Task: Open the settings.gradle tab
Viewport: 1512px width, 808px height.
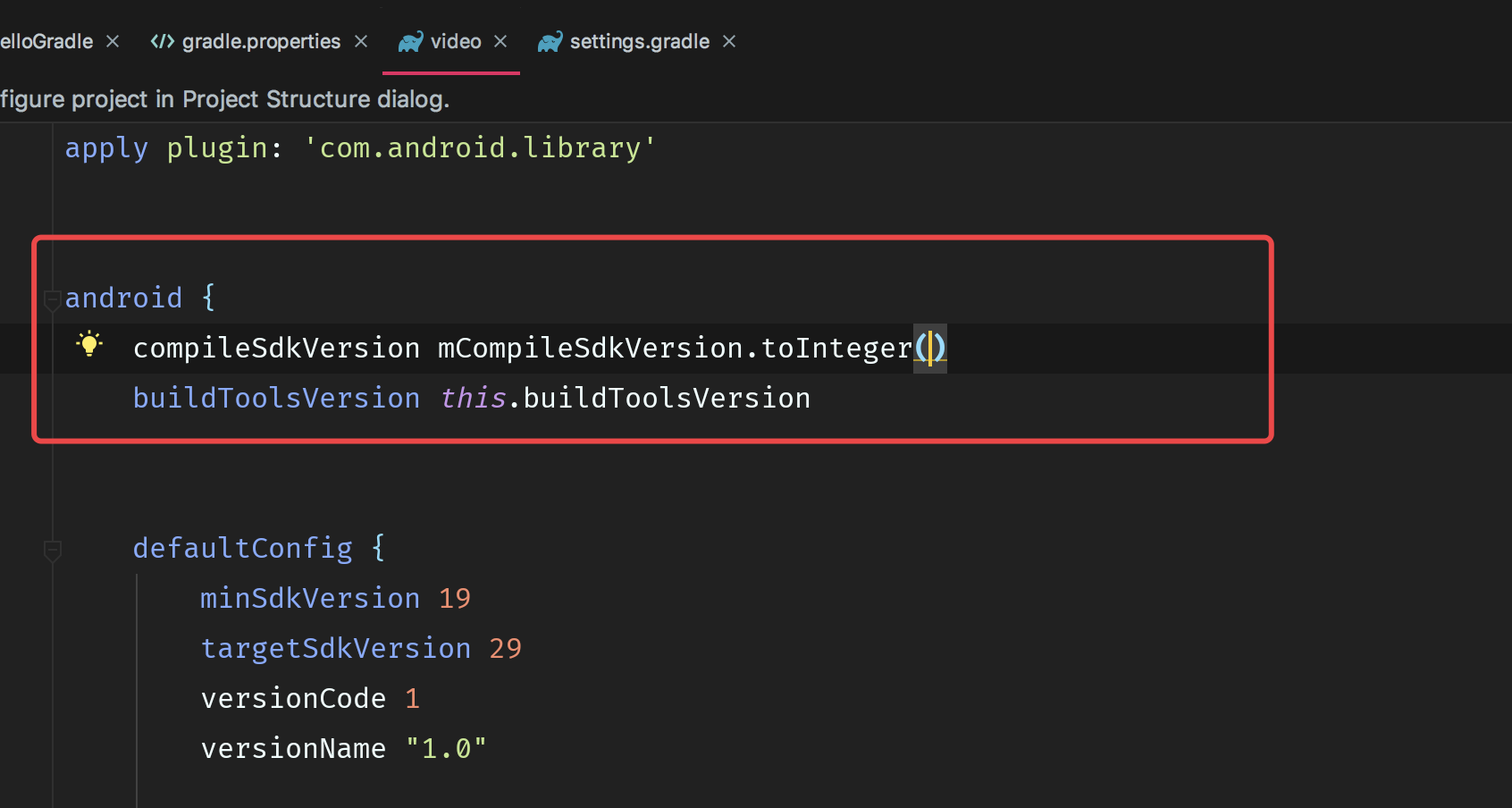Action: click(640, 42)
